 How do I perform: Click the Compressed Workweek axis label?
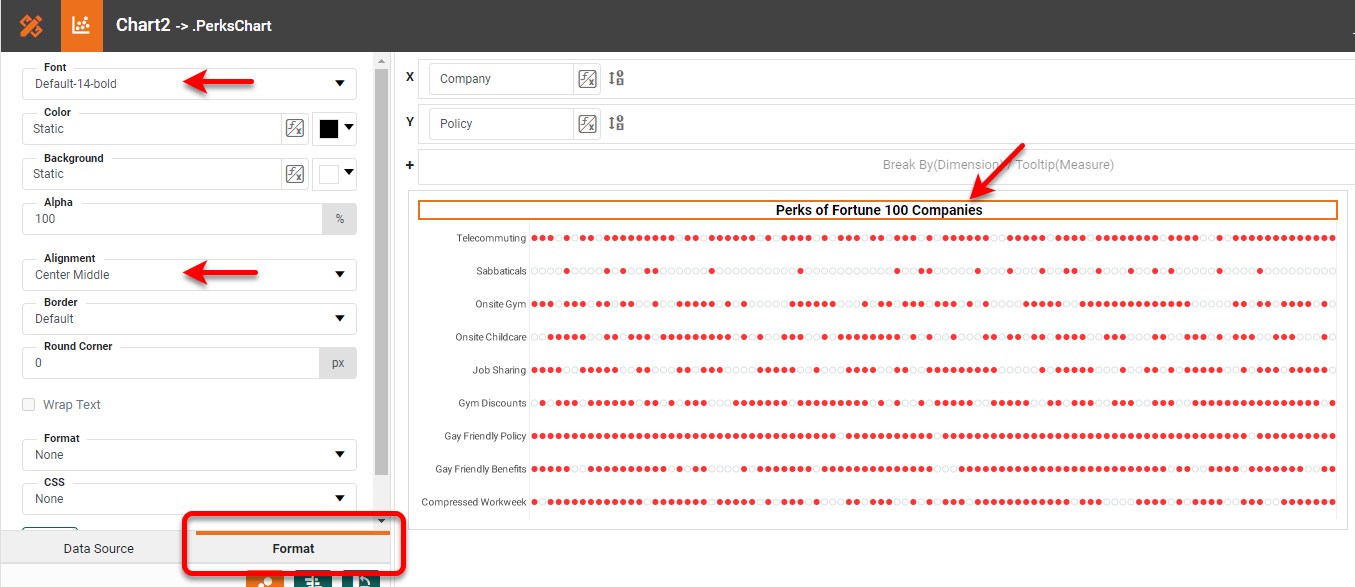[x=474, y=502]
